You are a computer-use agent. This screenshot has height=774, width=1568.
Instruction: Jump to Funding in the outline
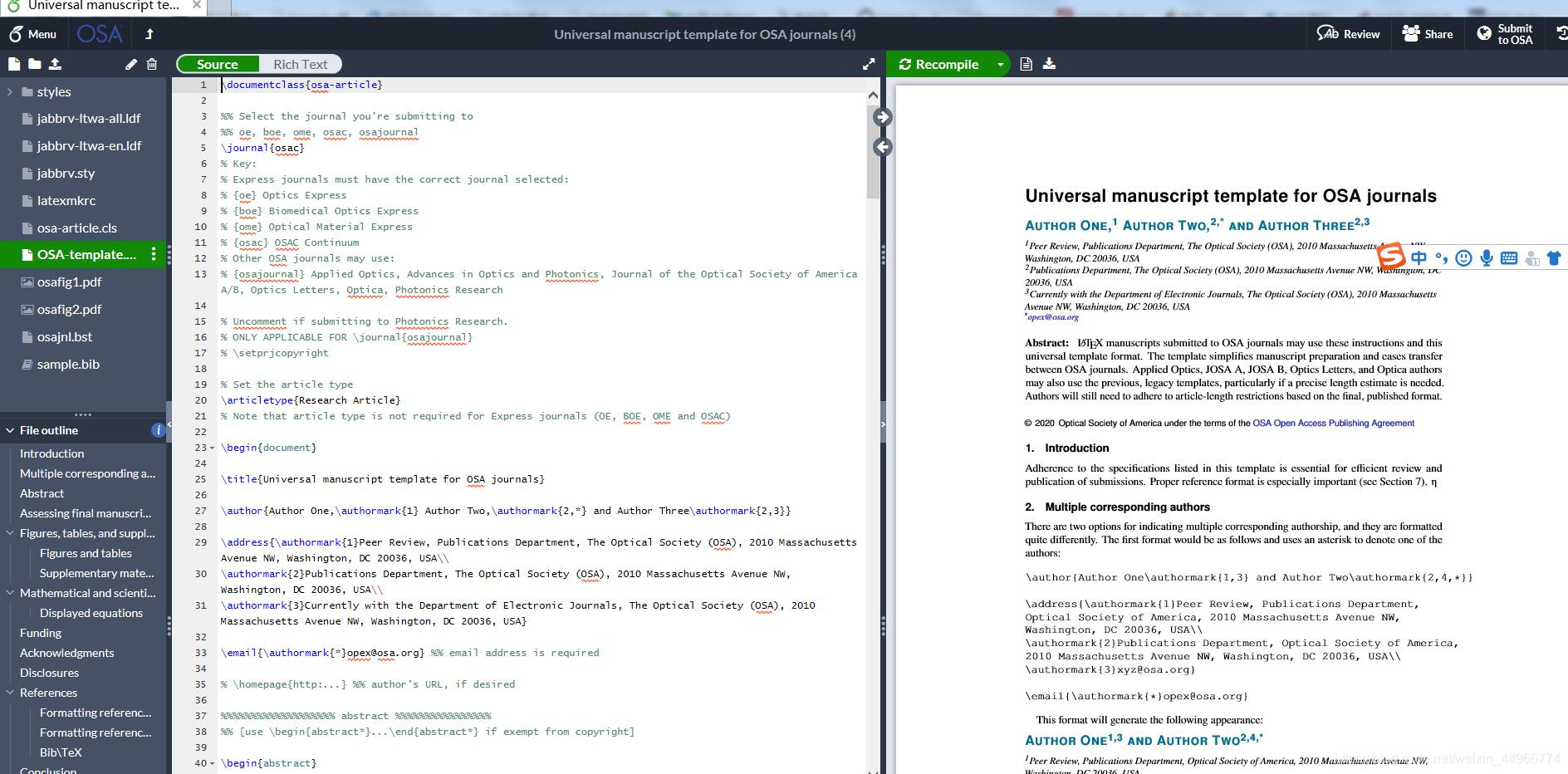(x=41, y=633)
